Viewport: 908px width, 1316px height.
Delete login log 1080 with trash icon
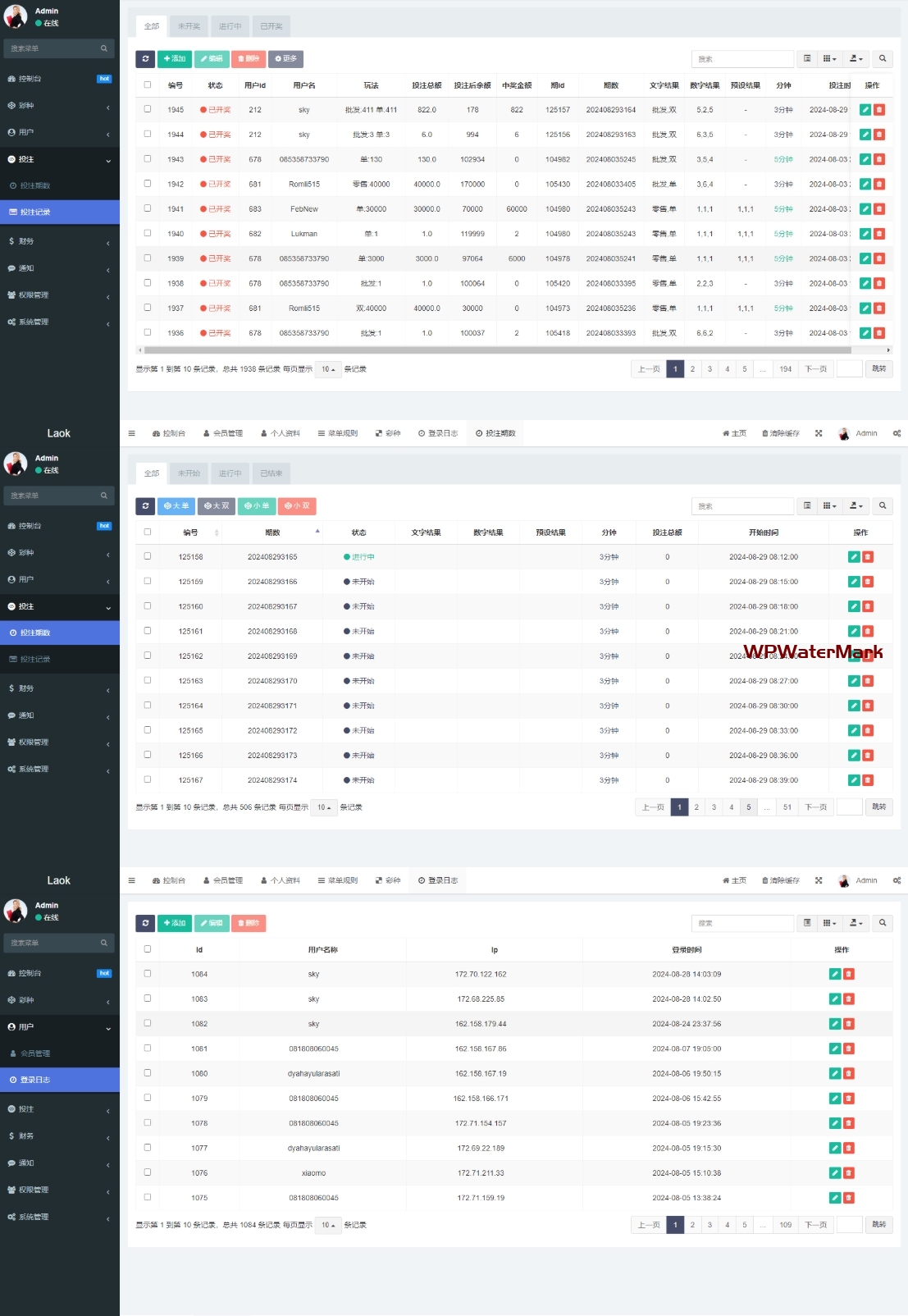(848, 1073)
